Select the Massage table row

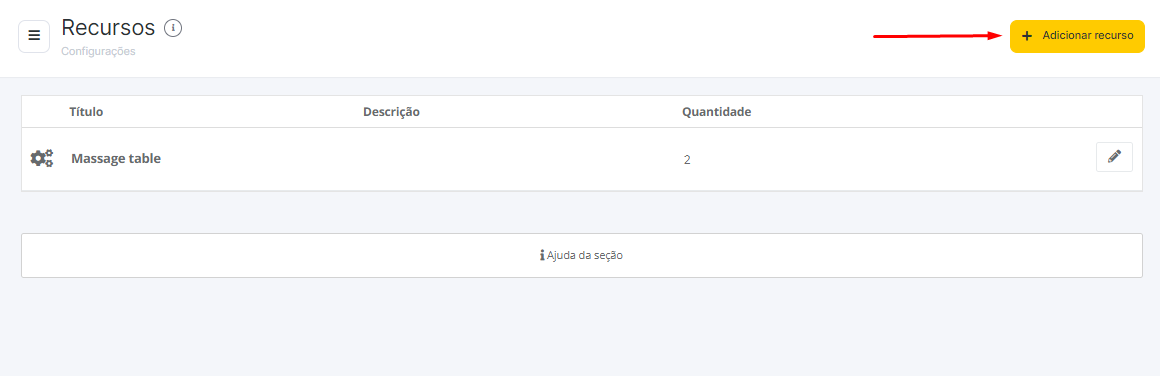[581, 158]
